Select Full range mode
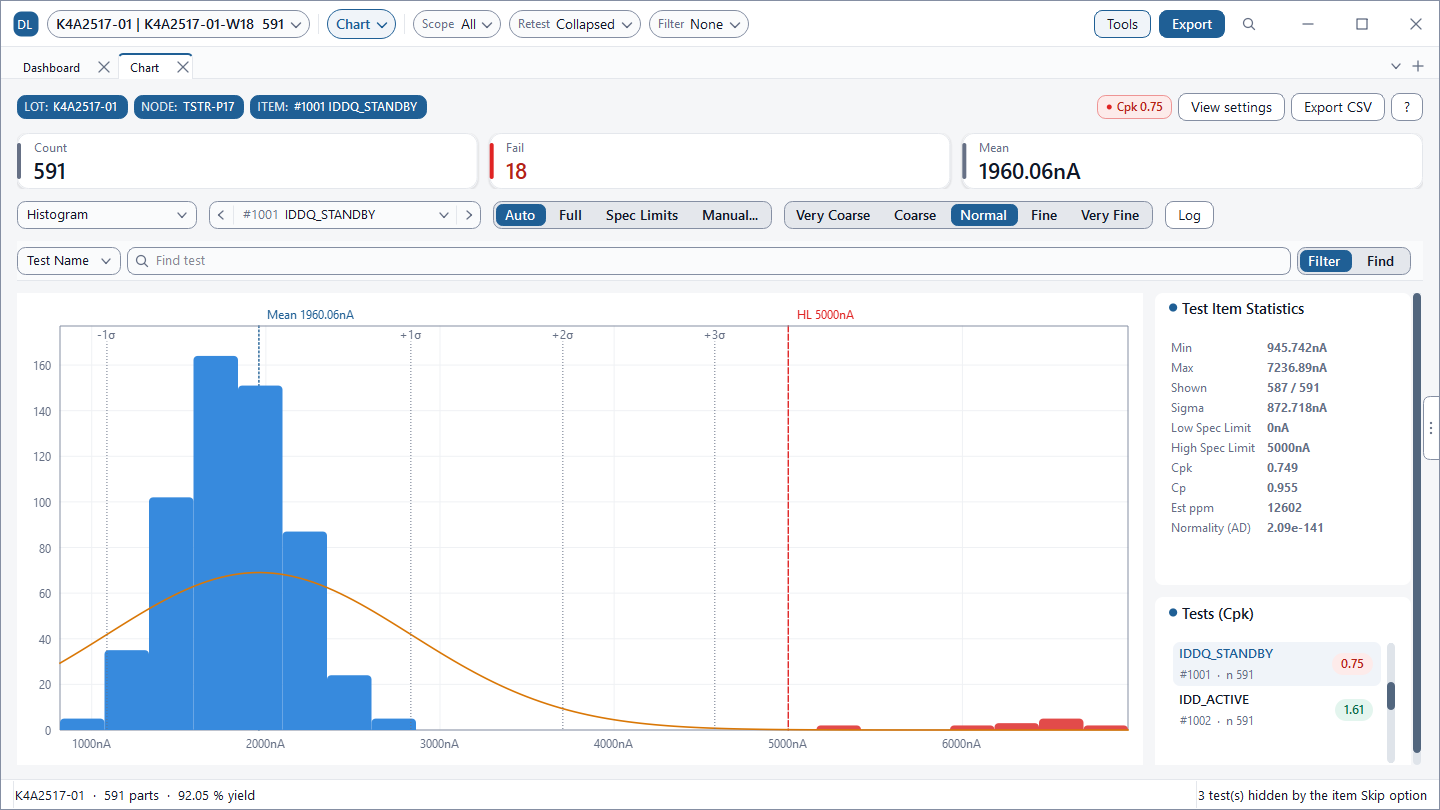Image resolution: width=1440 pixels, height=810 pixels. (x=570, y=215)
